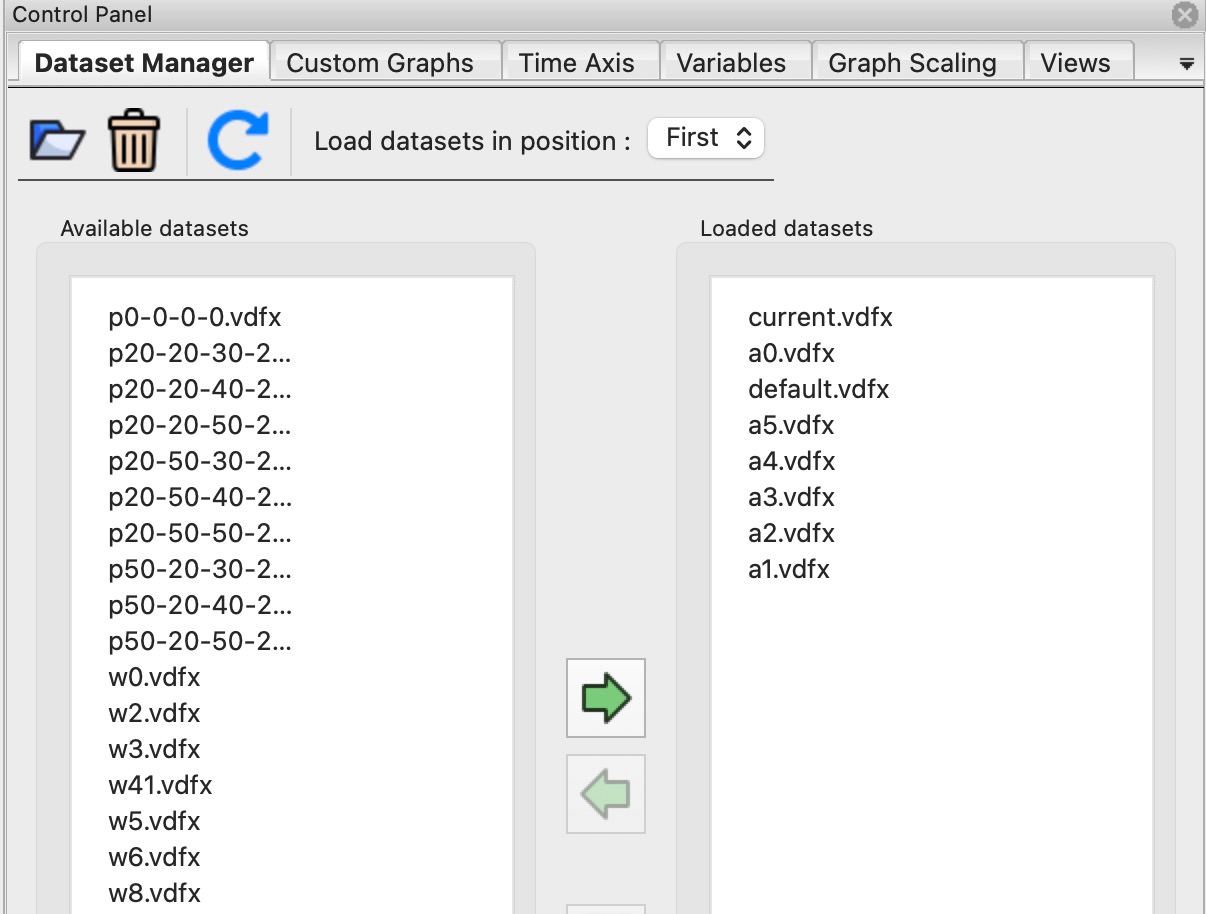Click the green right arrow load button
Image resolution: width=1206 pixels, height=914 pixels.
tap(606, 698)
